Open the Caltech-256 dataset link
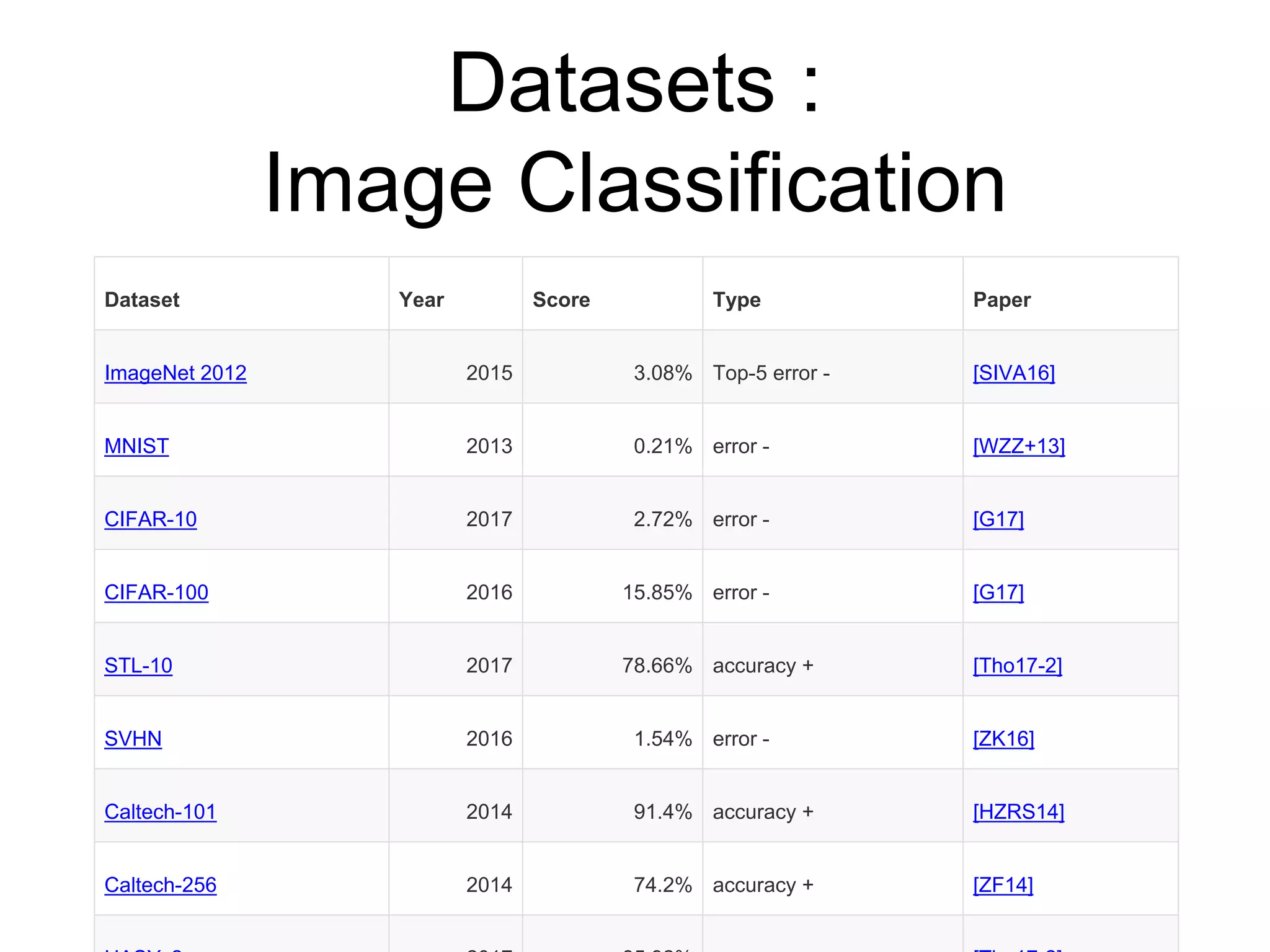This screenshot has width=1270, height=952. click(x=161, y=885)
